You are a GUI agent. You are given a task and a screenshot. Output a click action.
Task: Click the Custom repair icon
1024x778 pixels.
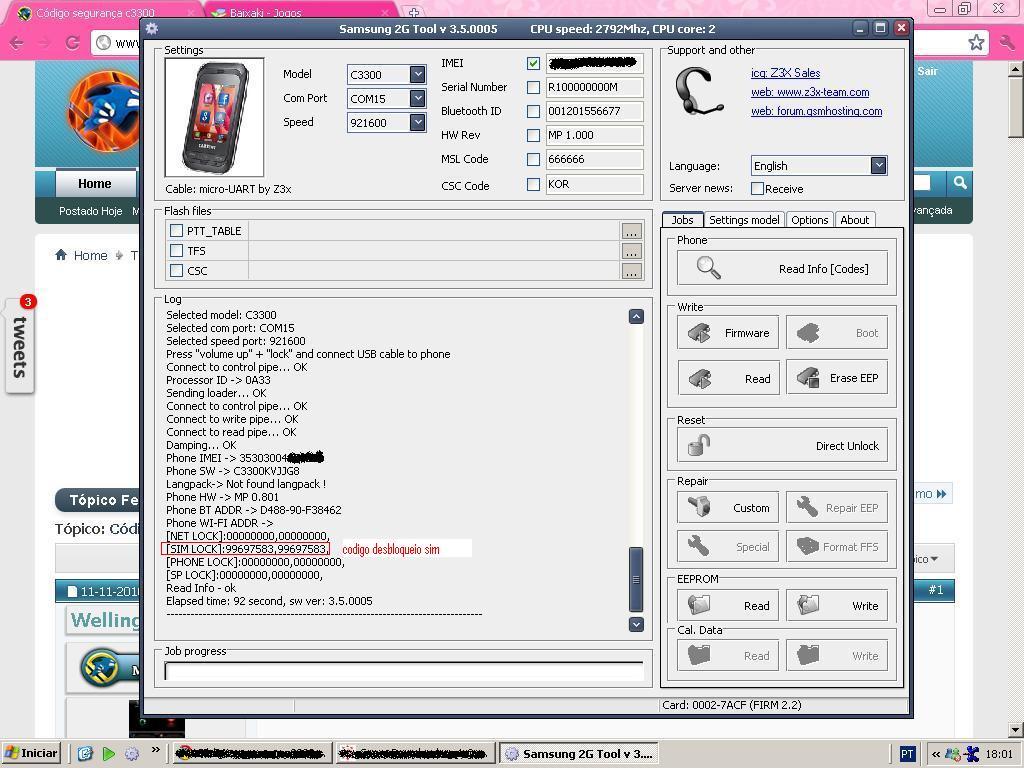tap(699, 508)
